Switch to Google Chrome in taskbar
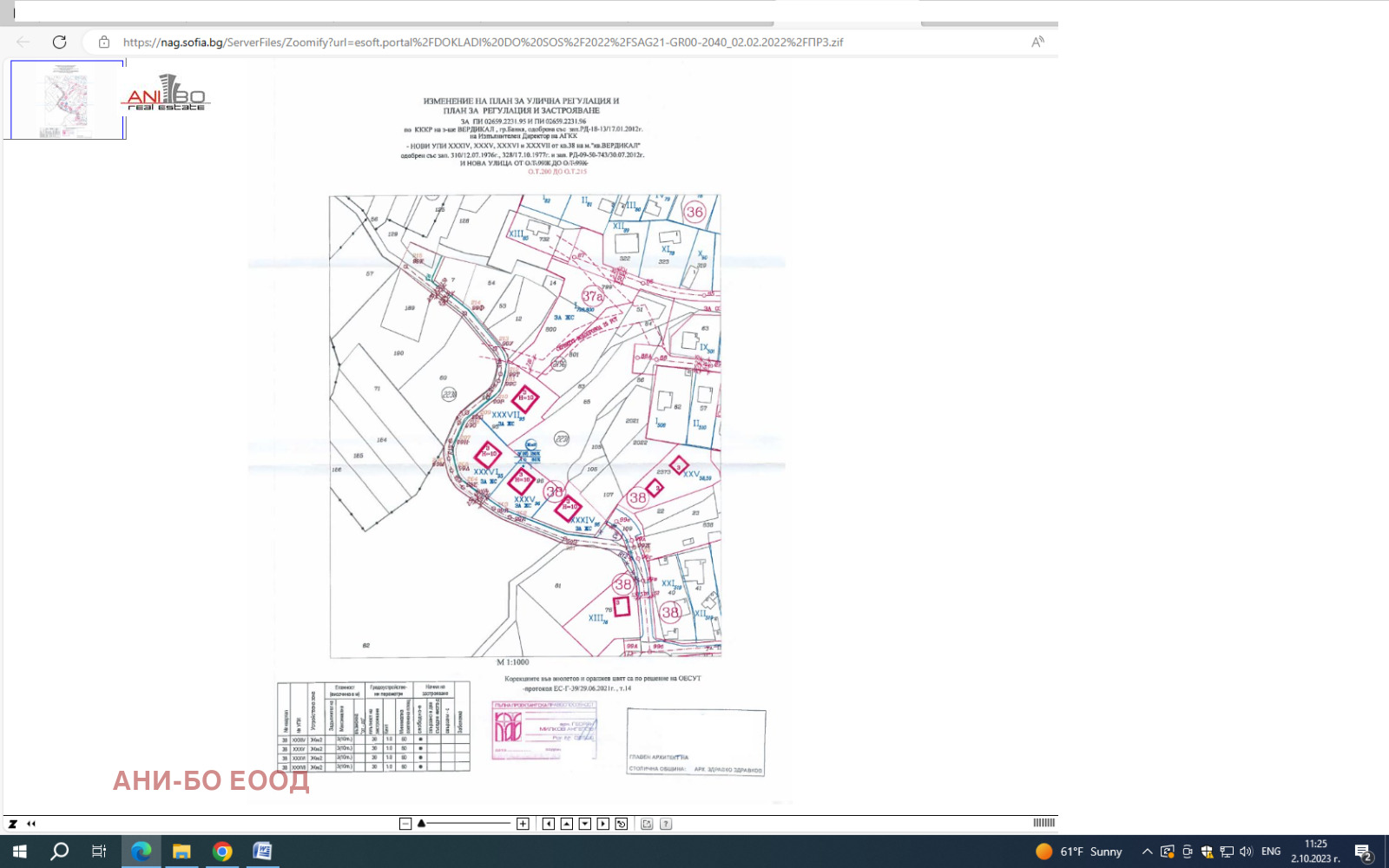Screen dimensions: 1389x868 point(222,852)
